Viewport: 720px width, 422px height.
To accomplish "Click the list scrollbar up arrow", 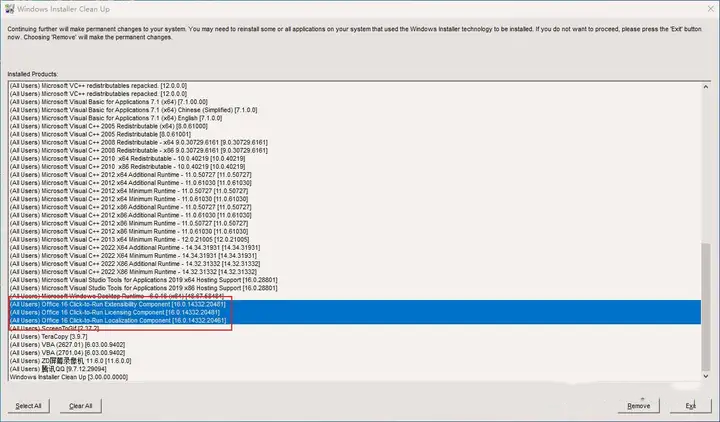I will (x=706, y=86).
